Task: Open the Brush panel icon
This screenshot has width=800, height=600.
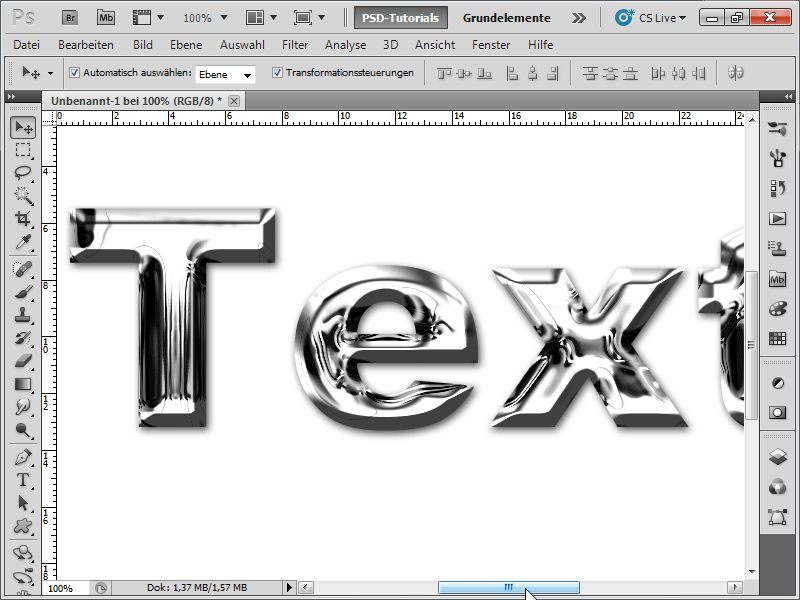Action: (x=777, y=159)
